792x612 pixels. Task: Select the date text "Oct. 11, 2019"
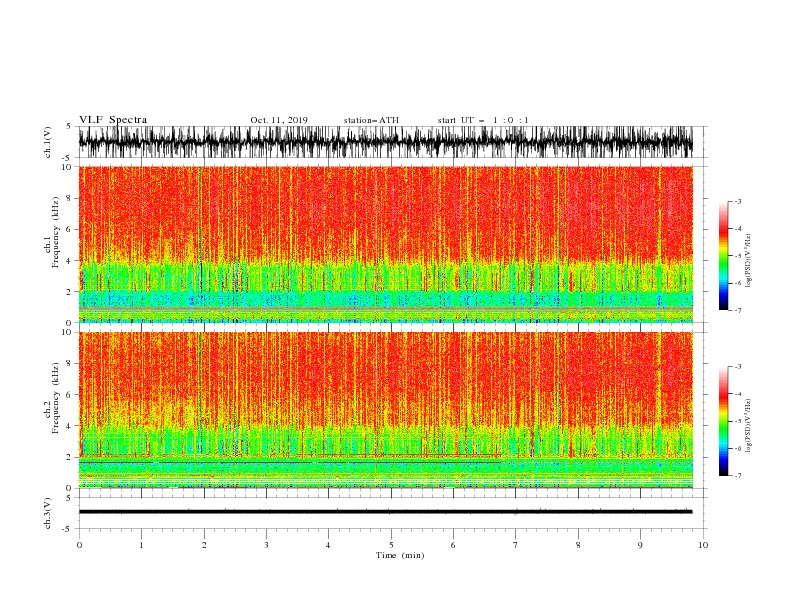coord(279,120)
